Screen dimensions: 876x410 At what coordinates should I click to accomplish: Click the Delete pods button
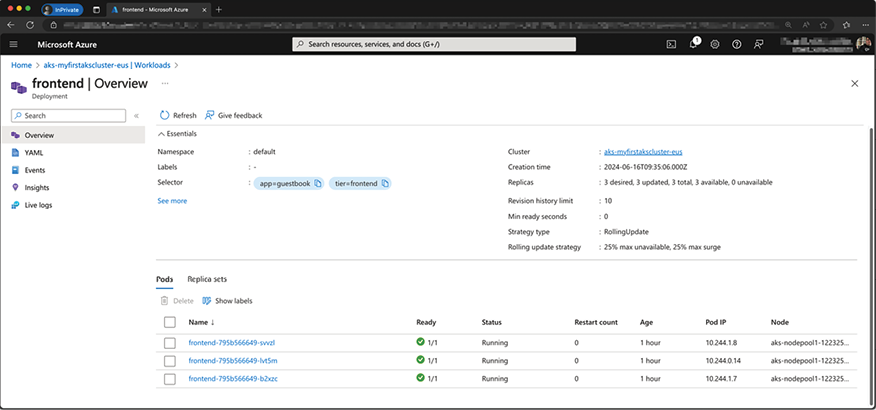[x=177, y=301]
